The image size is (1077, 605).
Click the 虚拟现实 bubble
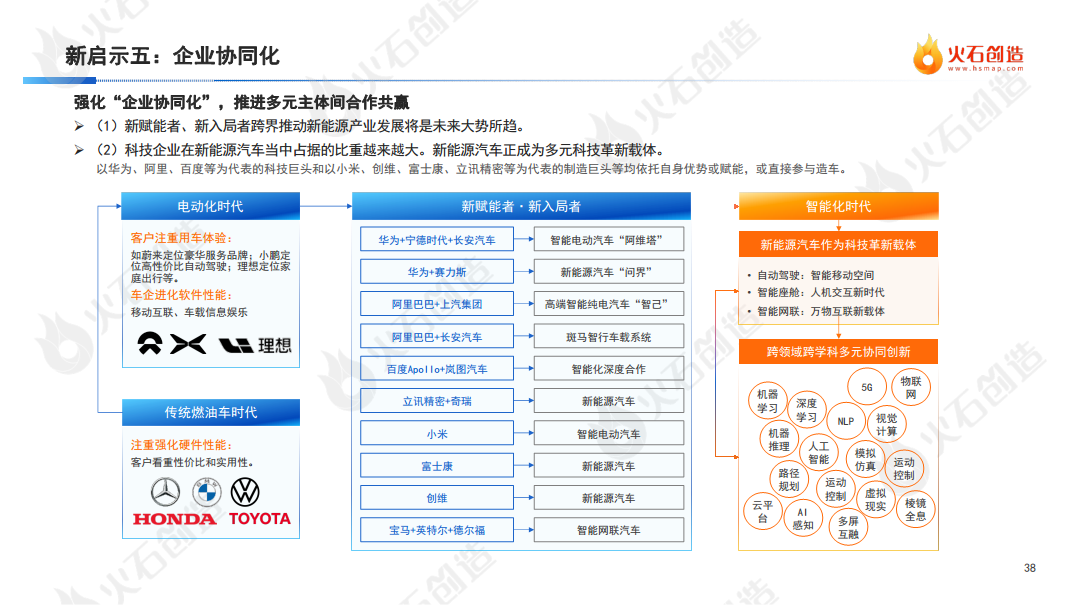tap(876, 499)
